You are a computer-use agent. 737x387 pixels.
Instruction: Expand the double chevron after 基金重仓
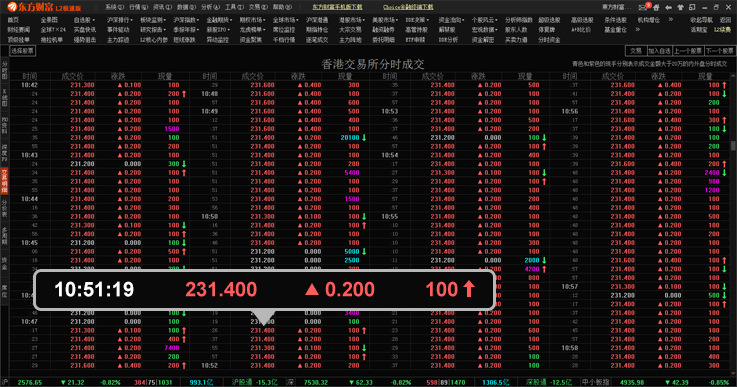[x=638, y=30]
